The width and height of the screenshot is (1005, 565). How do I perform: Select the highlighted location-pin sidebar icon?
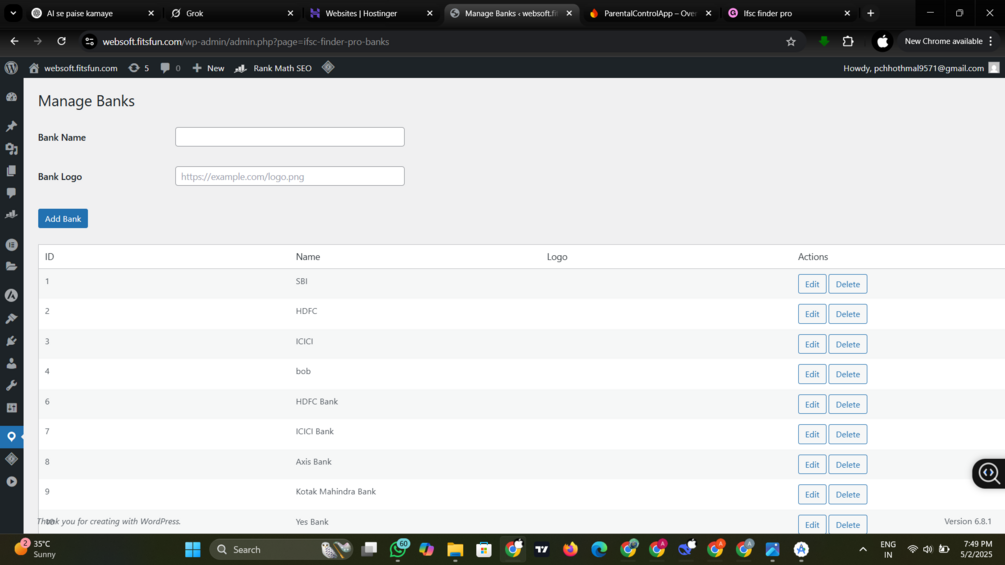[x=12, y=437]
